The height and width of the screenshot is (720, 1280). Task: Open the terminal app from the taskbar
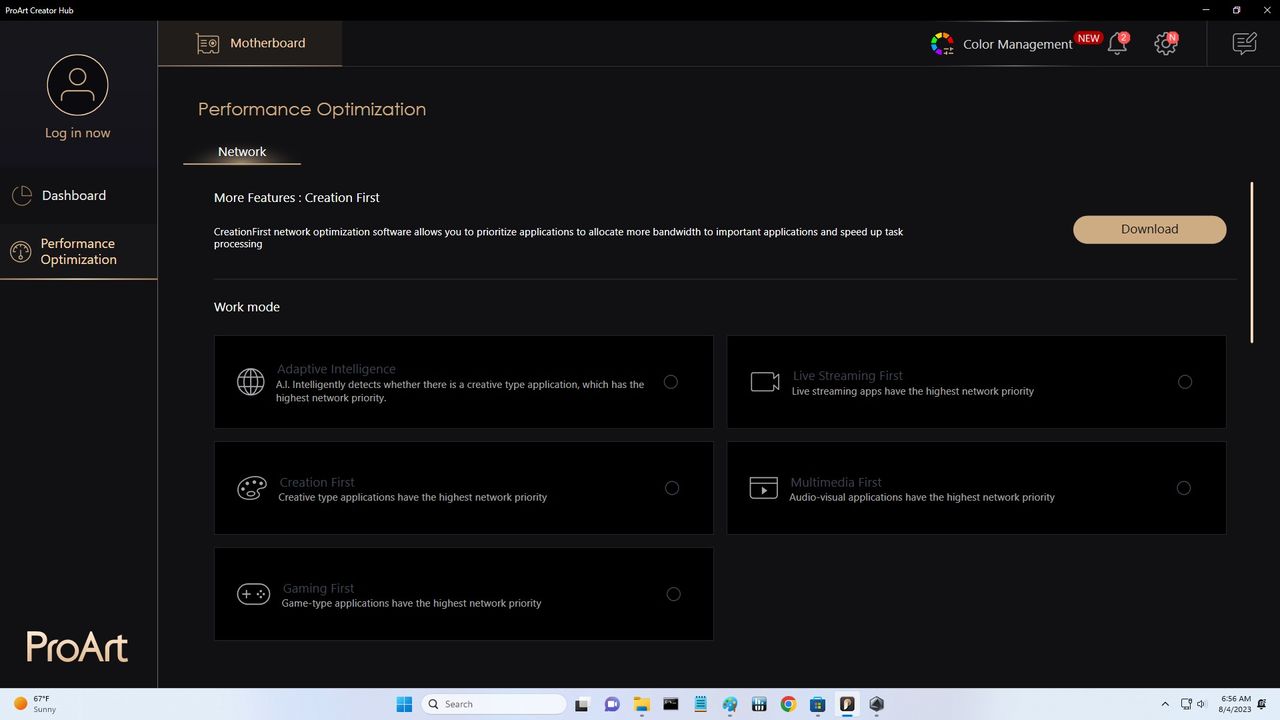[x=670, y=704]
